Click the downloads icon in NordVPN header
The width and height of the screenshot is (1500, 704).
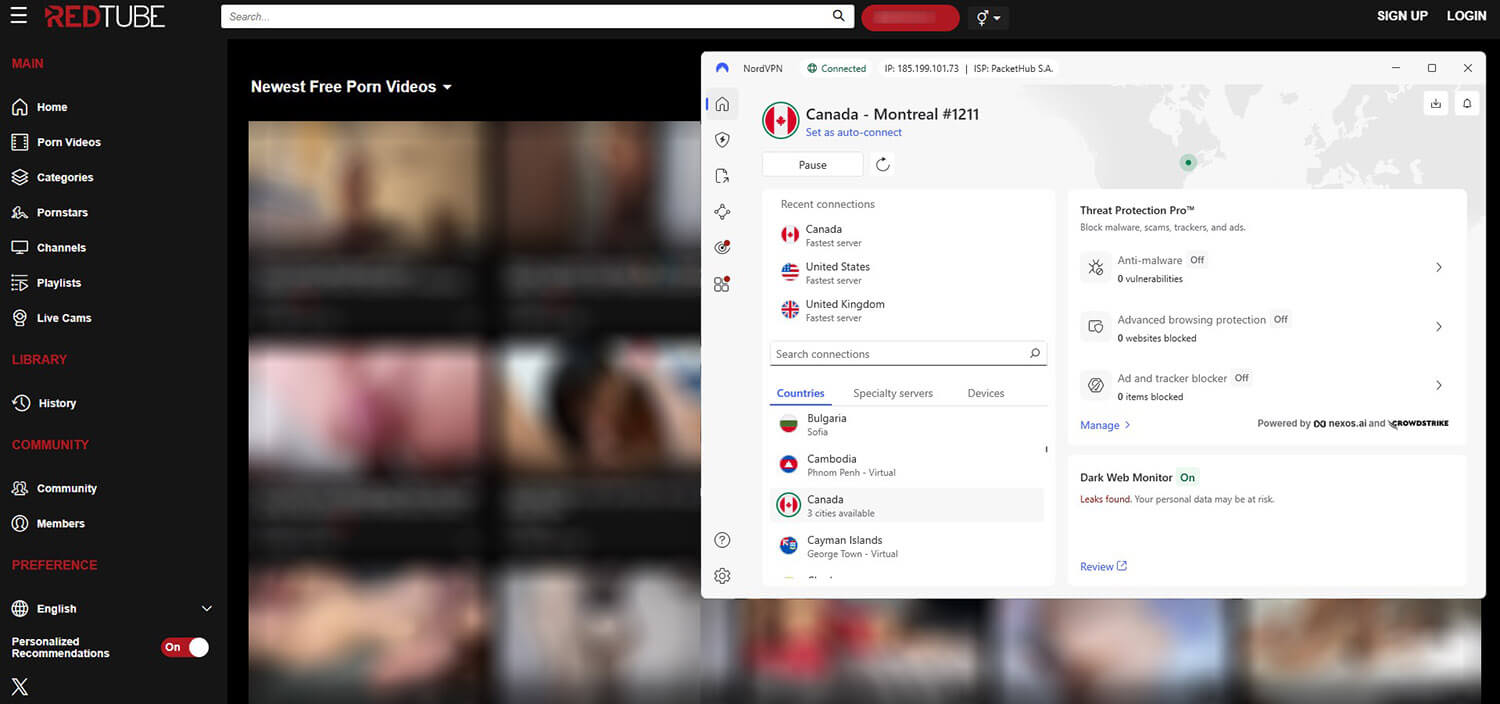(x=1436, y=103)
